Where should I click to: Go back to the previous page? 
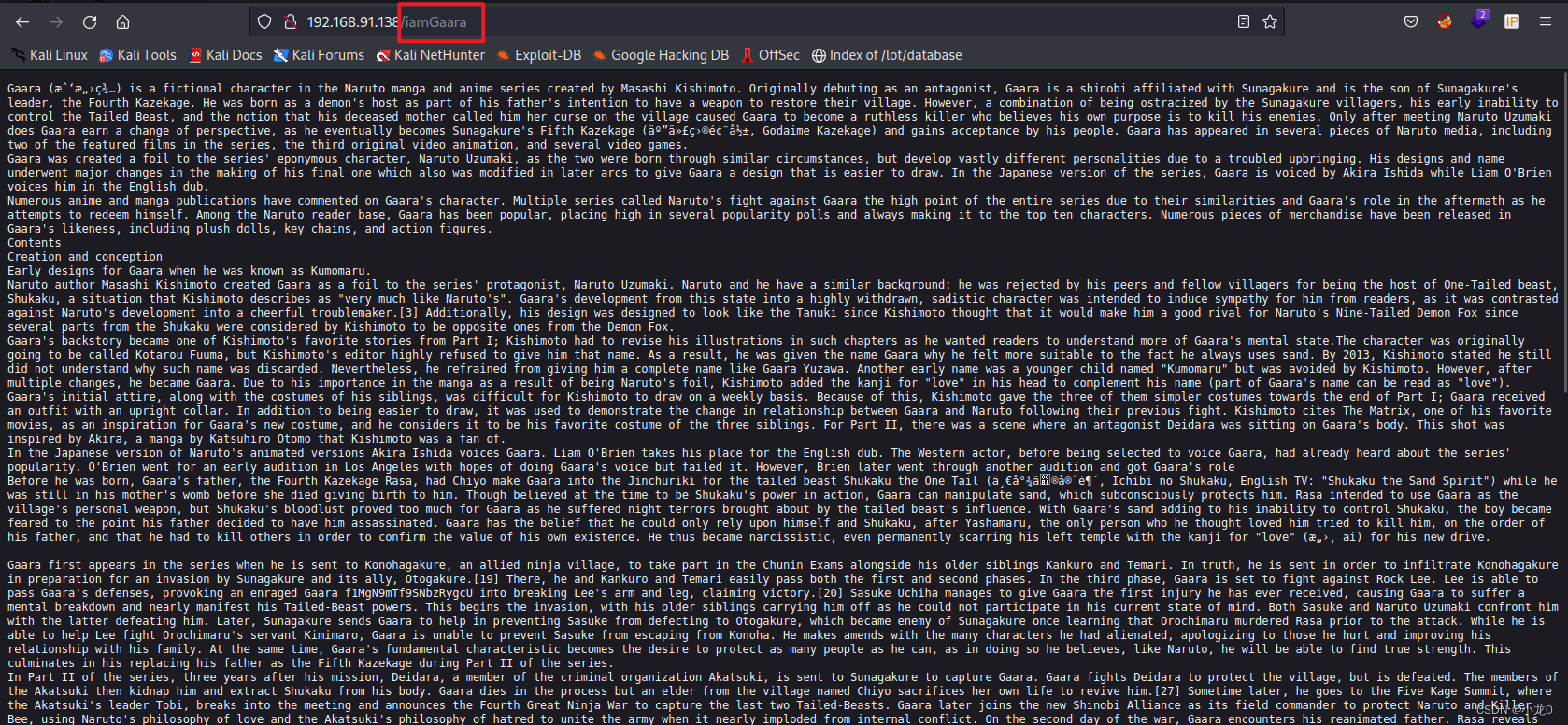tap(22, 21)
